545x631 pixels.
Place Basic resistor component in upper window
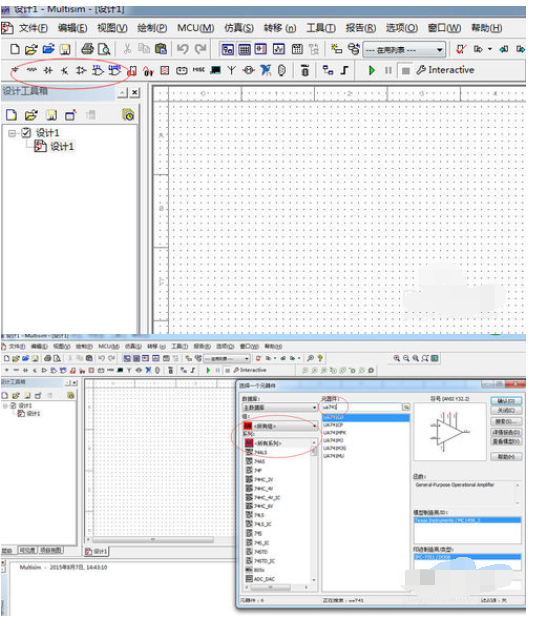tap(31, 70)
